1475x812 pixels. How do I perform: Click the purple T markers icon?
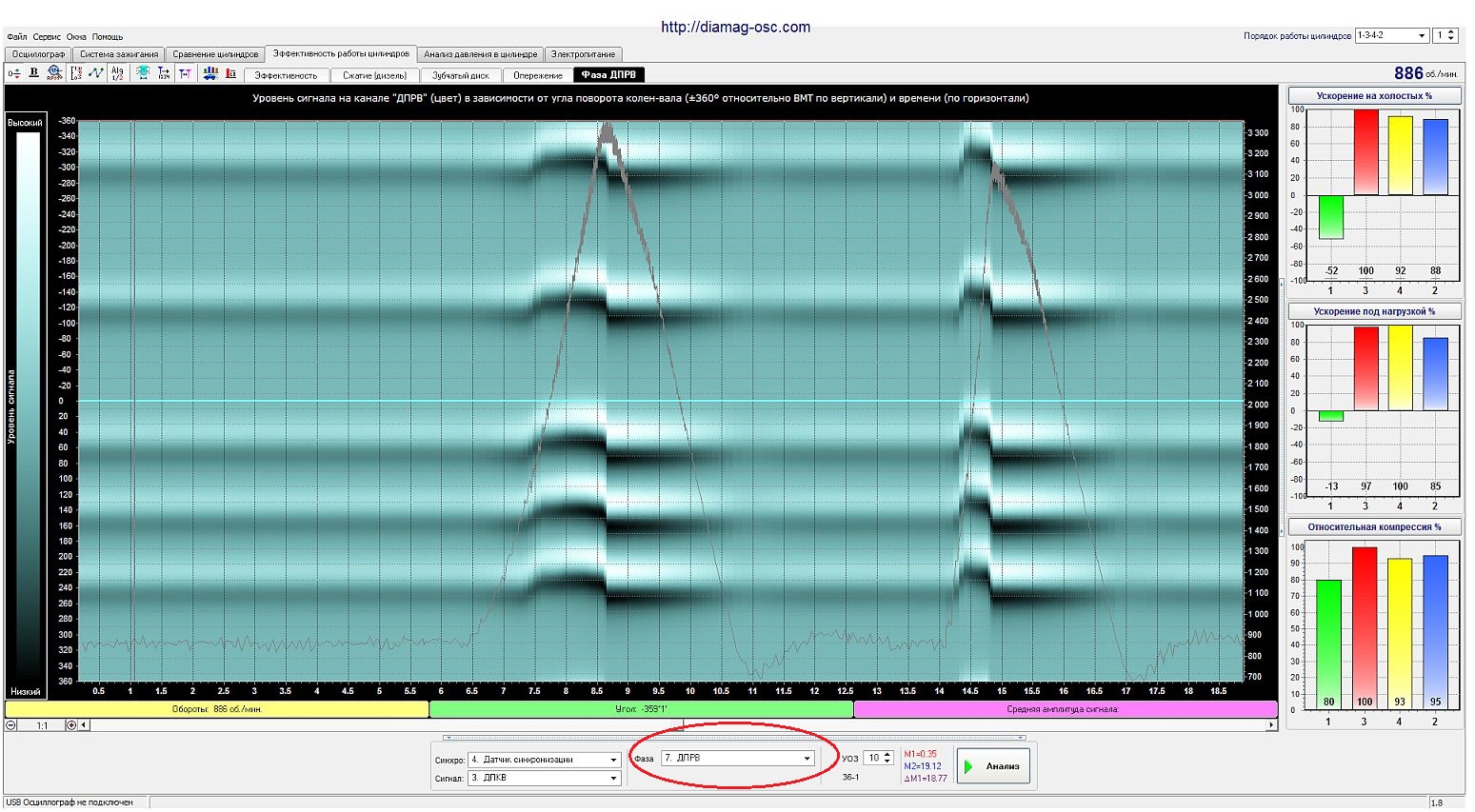tap(185, 73)
